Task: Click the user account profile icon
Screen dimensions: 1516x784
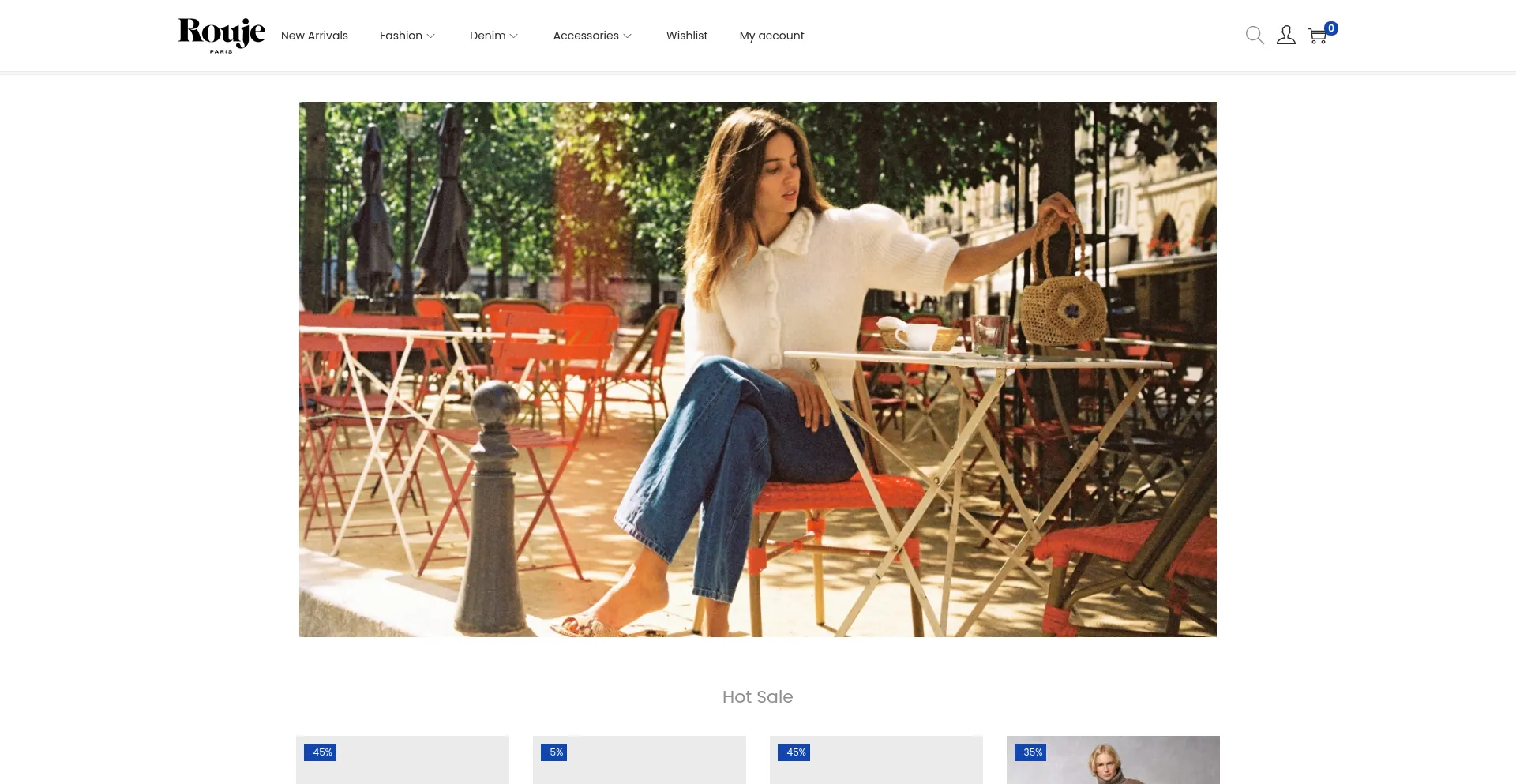Action: tap(1285, 36)
